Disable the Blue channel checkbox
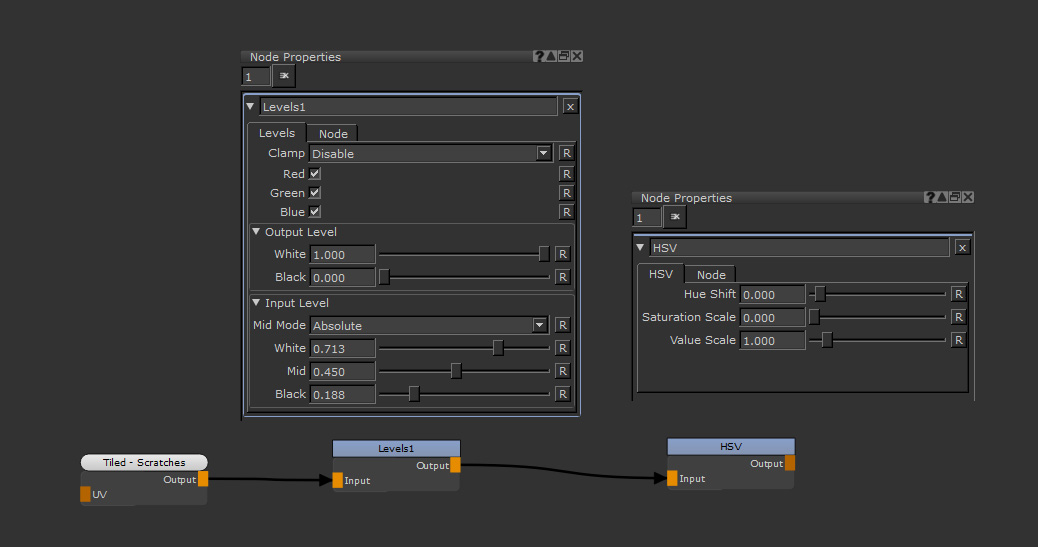 tap(315, 212)
